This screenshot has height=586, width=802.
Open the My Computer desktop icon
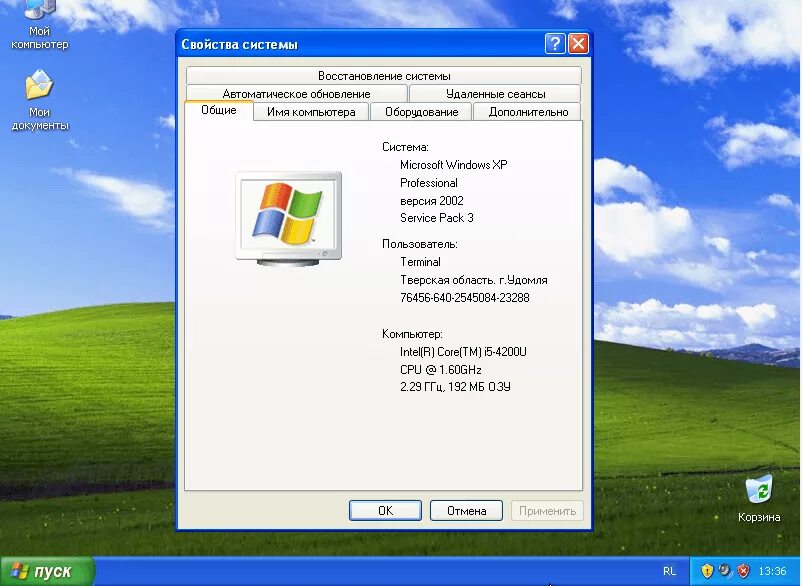tap(39, 26)
